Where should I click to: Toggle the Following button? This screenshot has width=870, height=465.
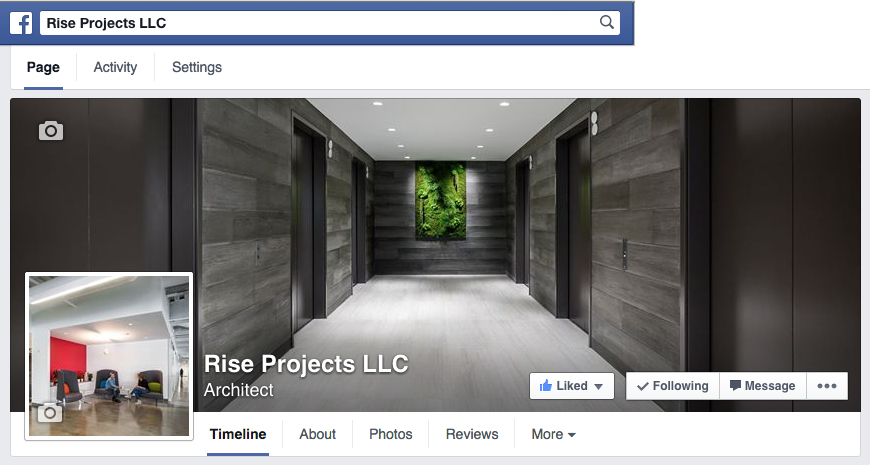(x=672, y=386)
